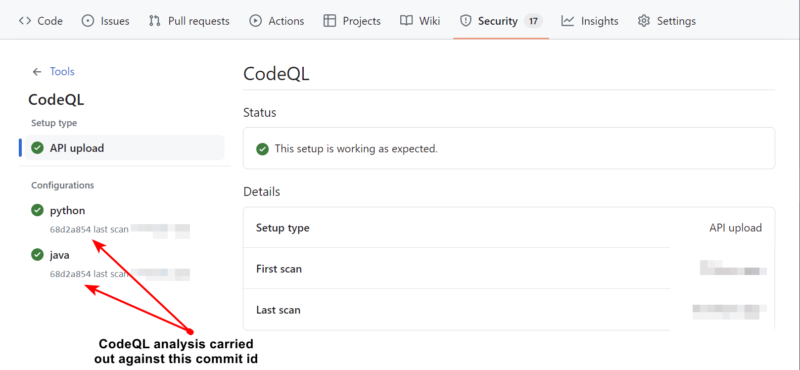This screenshot has width=800, height=370.
Task: Click the Setup type details row label
Action: point(283,228)
